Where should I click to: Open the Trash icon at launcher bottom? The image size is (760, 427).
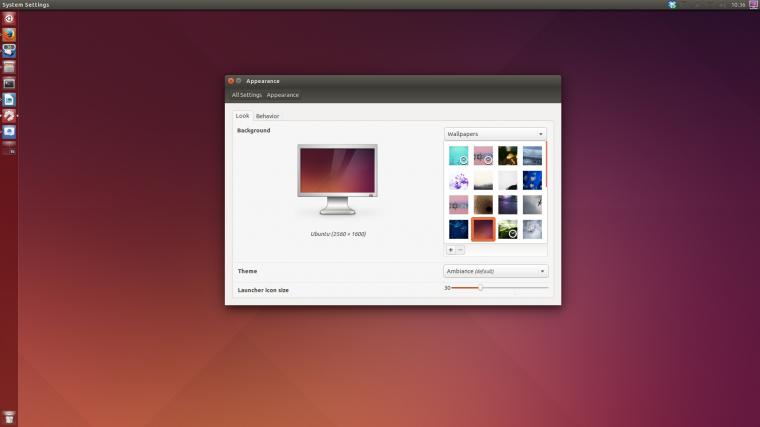9,417
